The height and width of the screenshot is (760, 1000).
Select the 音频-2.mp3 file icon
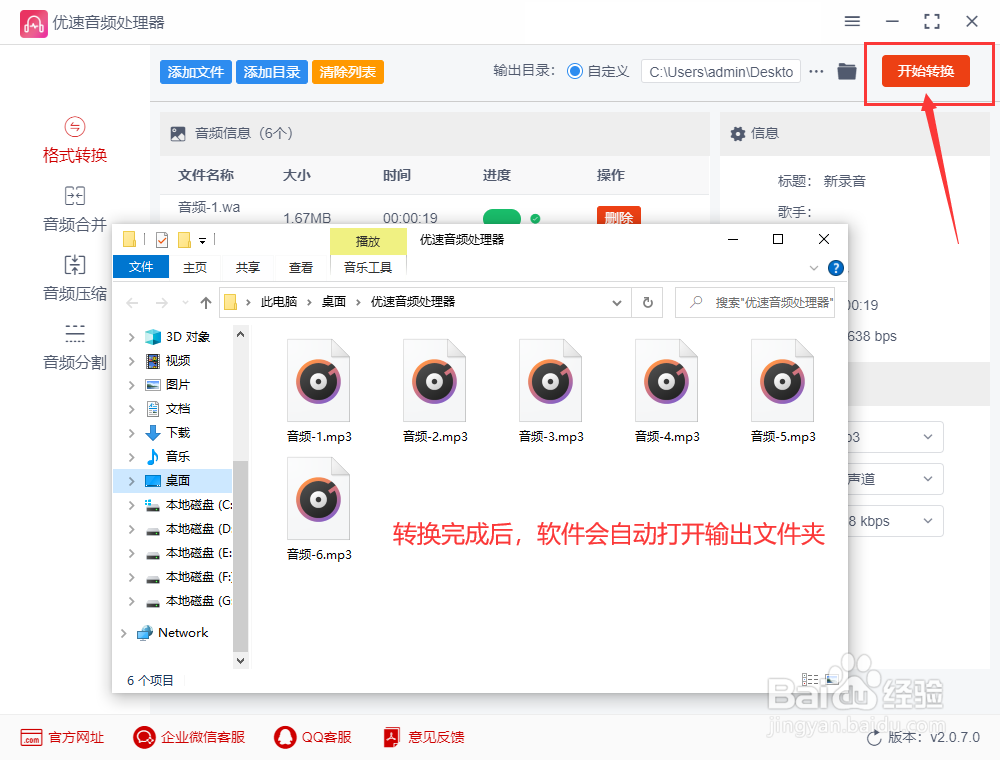click(434, 381)
